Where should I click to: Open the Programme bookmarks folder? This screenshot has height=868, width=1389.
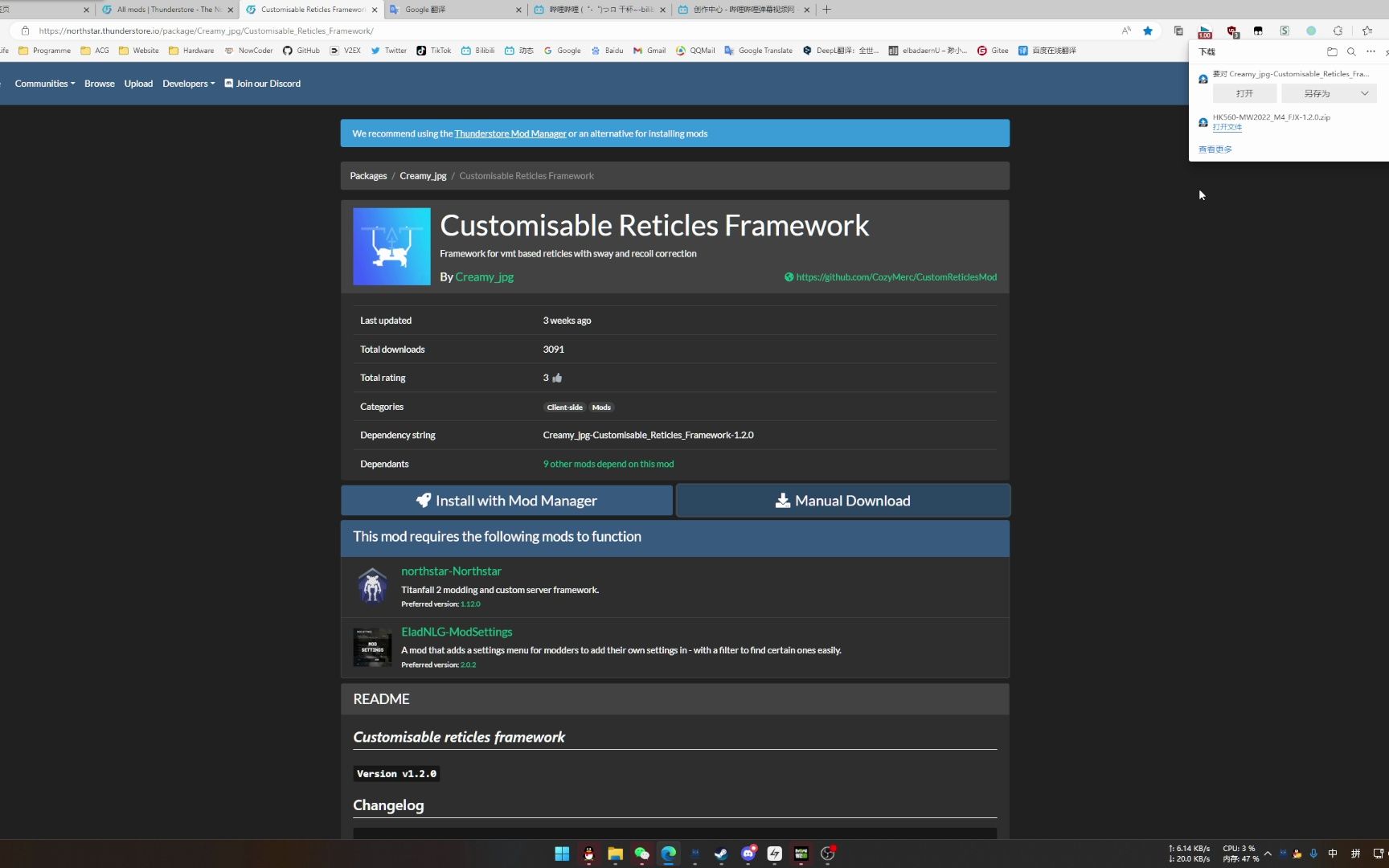pos(45,51)
